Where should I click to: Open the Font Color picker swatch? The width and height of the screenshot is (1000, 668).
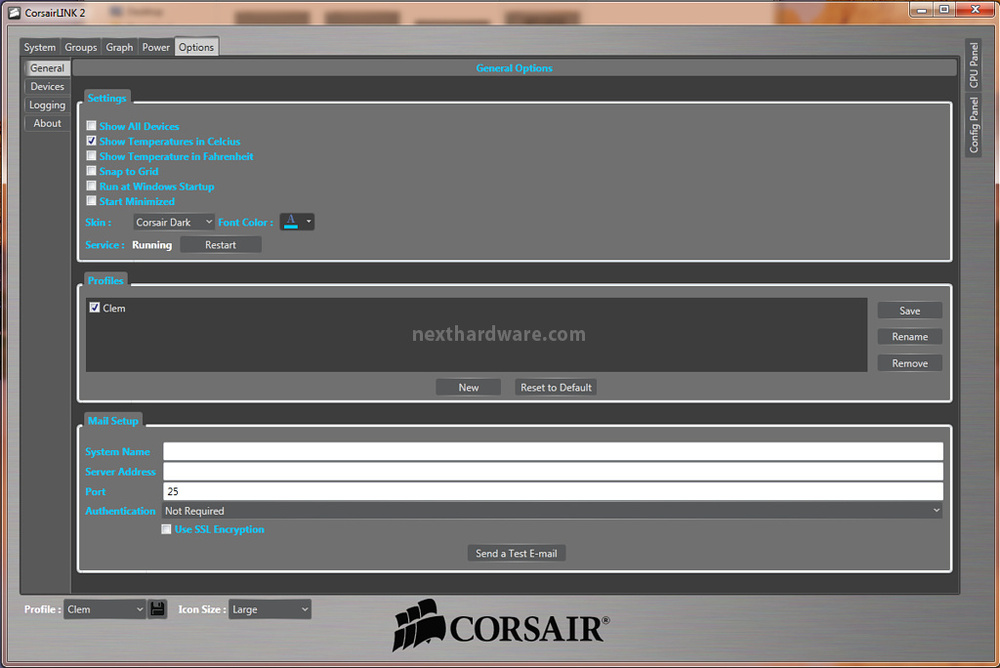(291, 222)
